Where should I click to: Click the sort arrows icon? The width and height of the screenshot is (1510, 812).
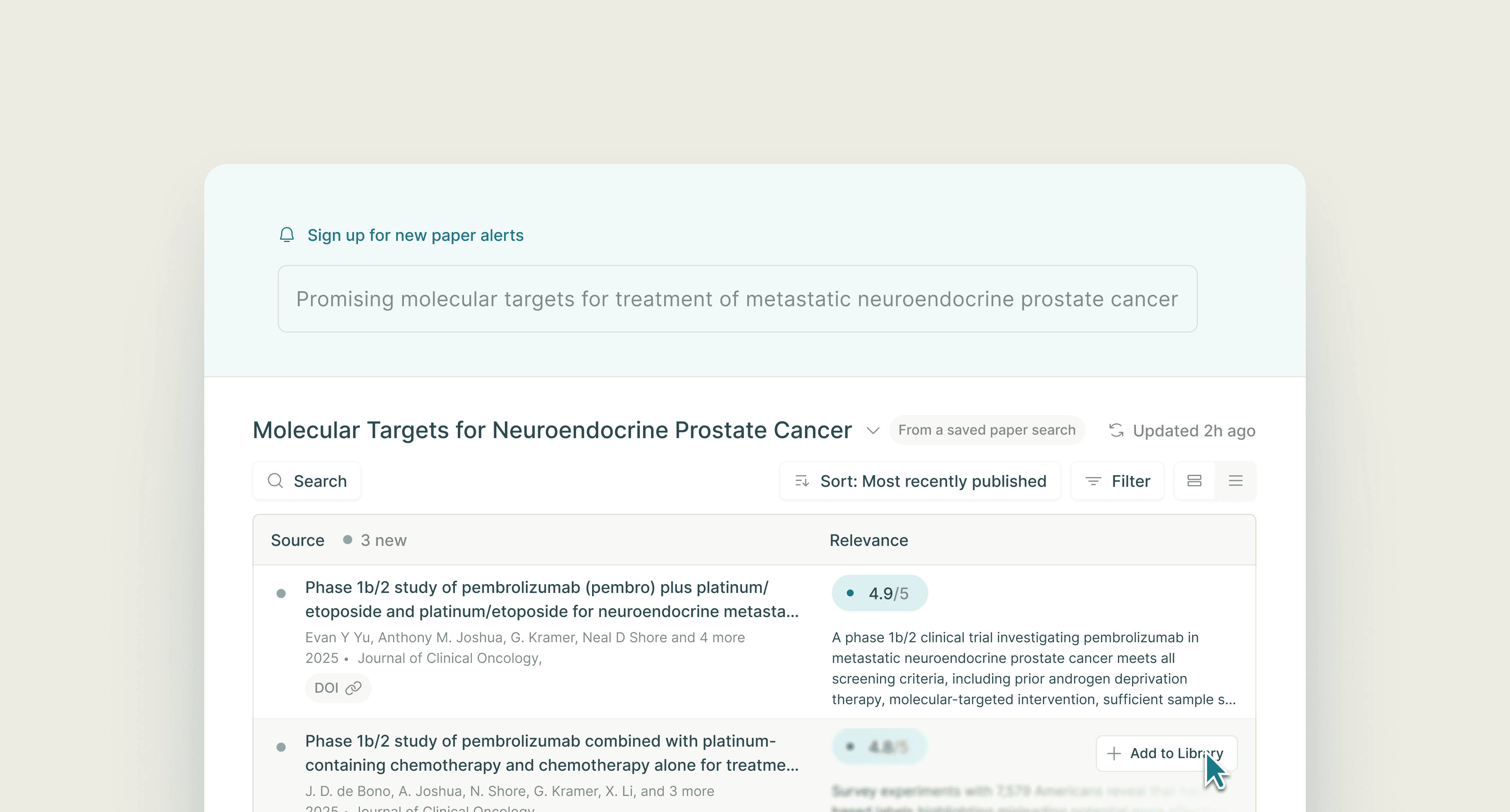pyautogui.click(x=802, y=482)
